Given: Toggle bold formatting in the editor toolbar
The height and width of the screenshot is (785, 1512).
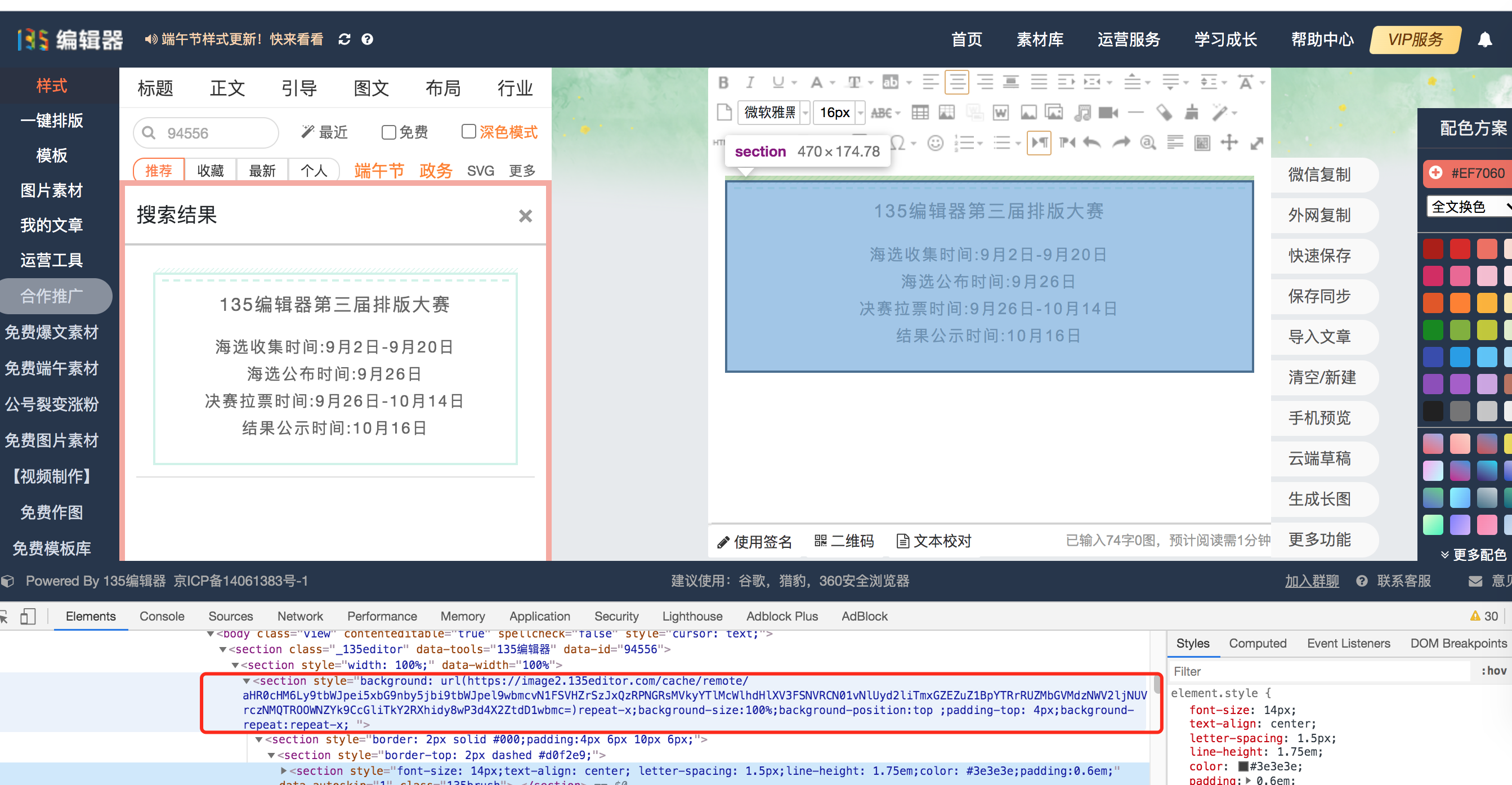Looking at the screenshot, I should [723, 82].
